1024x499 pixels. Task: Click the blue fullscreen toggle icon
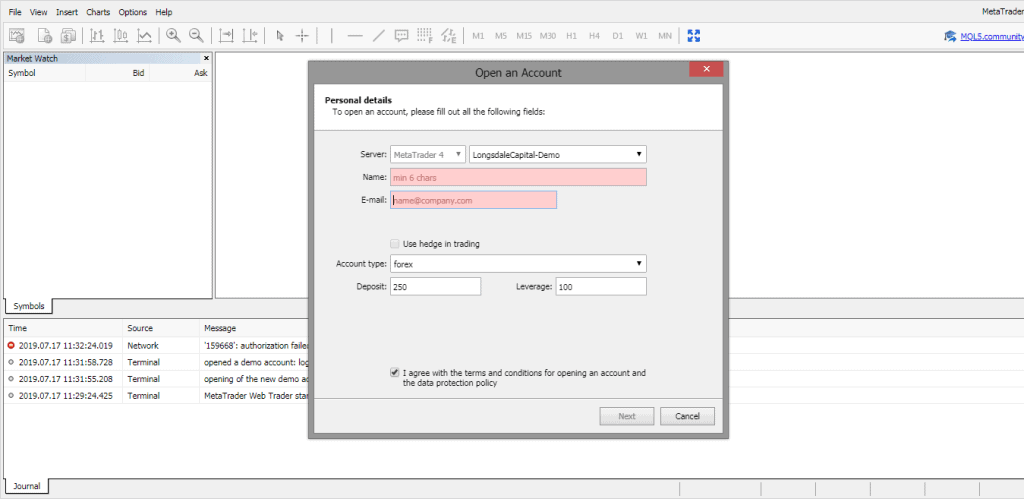pos(694,36)
